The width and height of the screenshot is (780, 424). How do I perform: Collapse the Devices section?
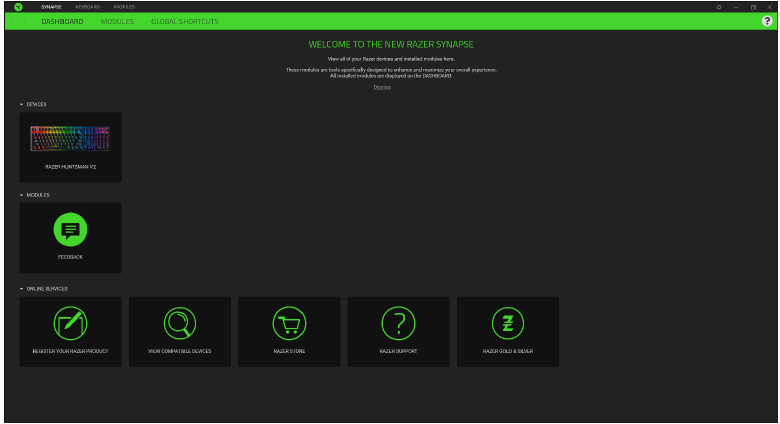21,105
